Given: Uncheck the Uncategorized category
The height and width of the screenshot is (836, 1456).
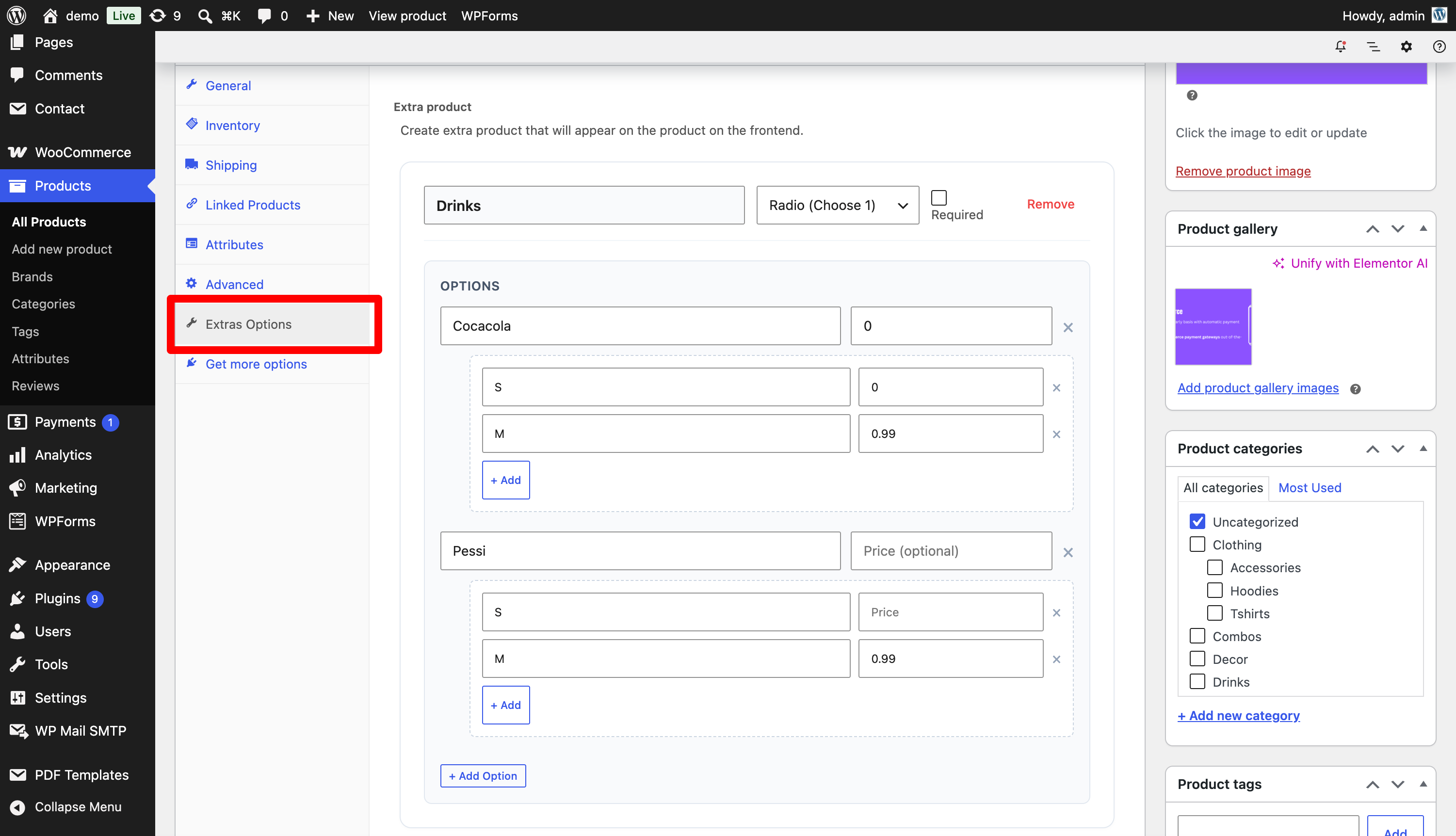Looking at the screenshot, I should [1197, 521].
